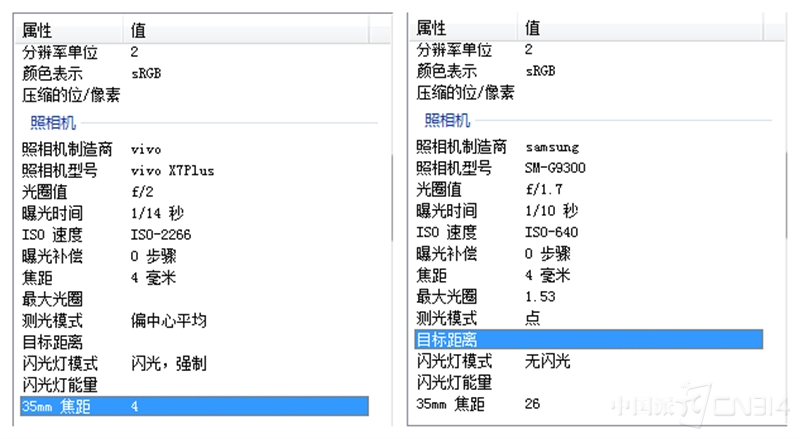Image resolution: width=800 pixels, height=439 pixels.
Task: Select the 1.53 max aperture value
Action: 540,297
